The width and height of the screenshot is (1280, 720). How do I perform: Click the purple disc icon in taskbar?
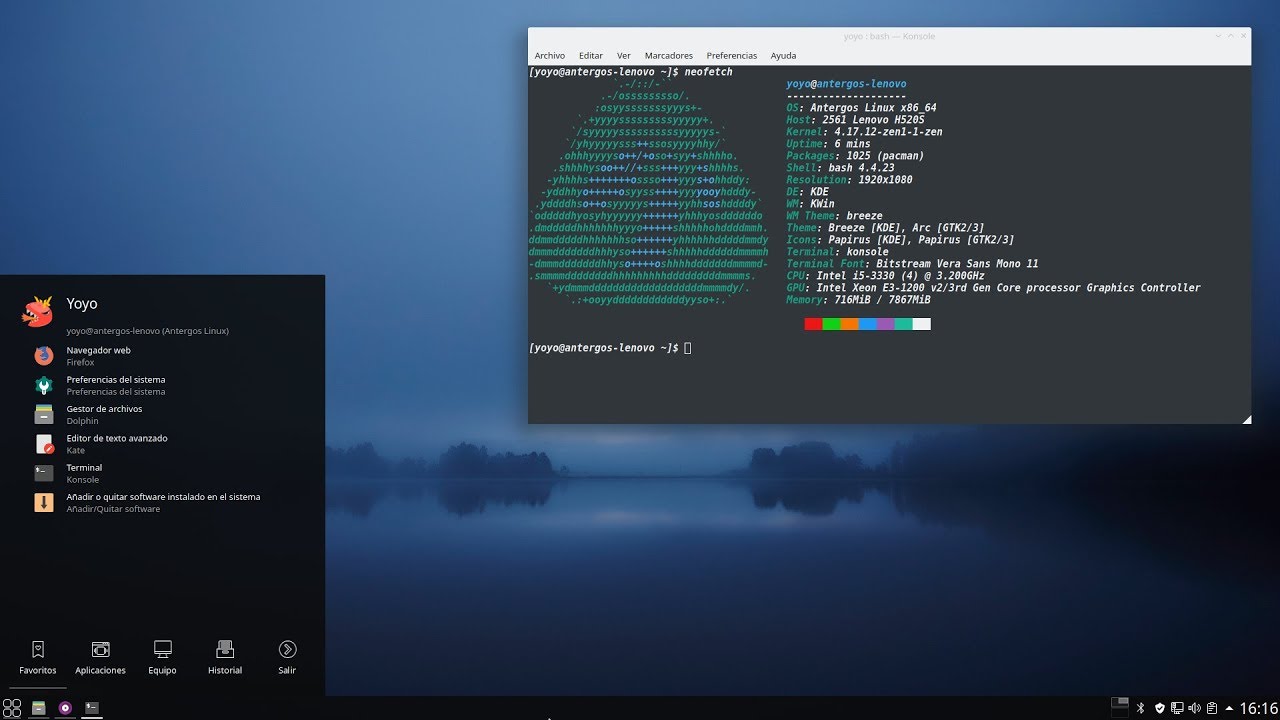[x=65, y=708]
